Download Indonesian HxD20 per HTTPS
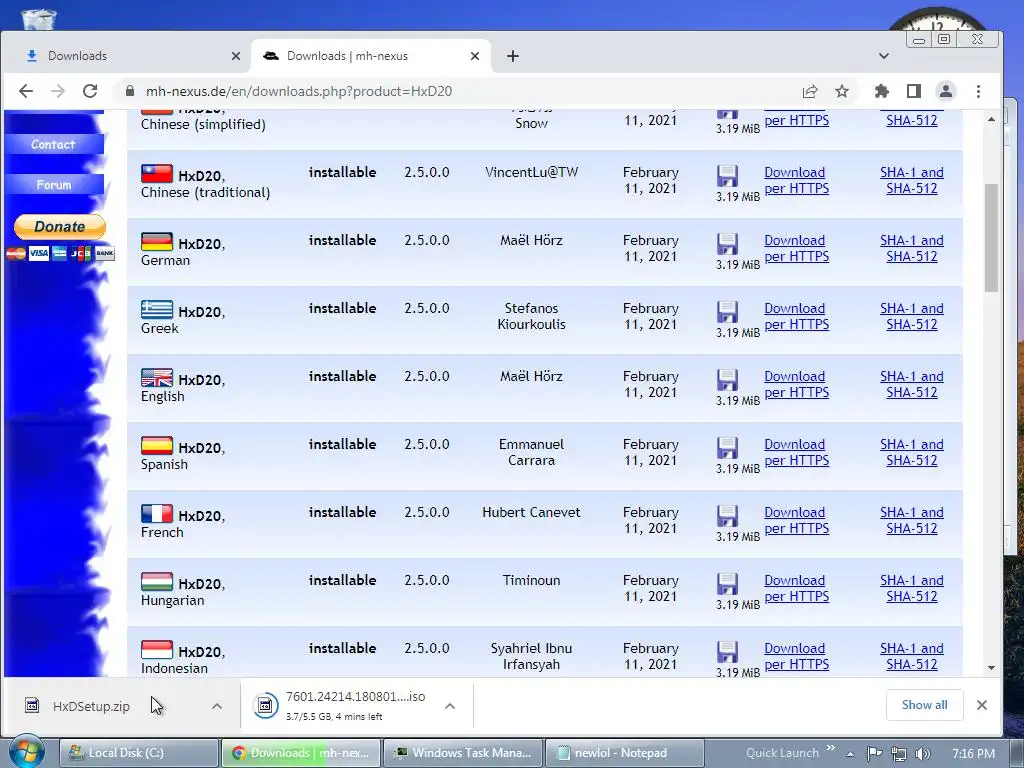The width and height of the screenshot is (1024, 768). 796,656
